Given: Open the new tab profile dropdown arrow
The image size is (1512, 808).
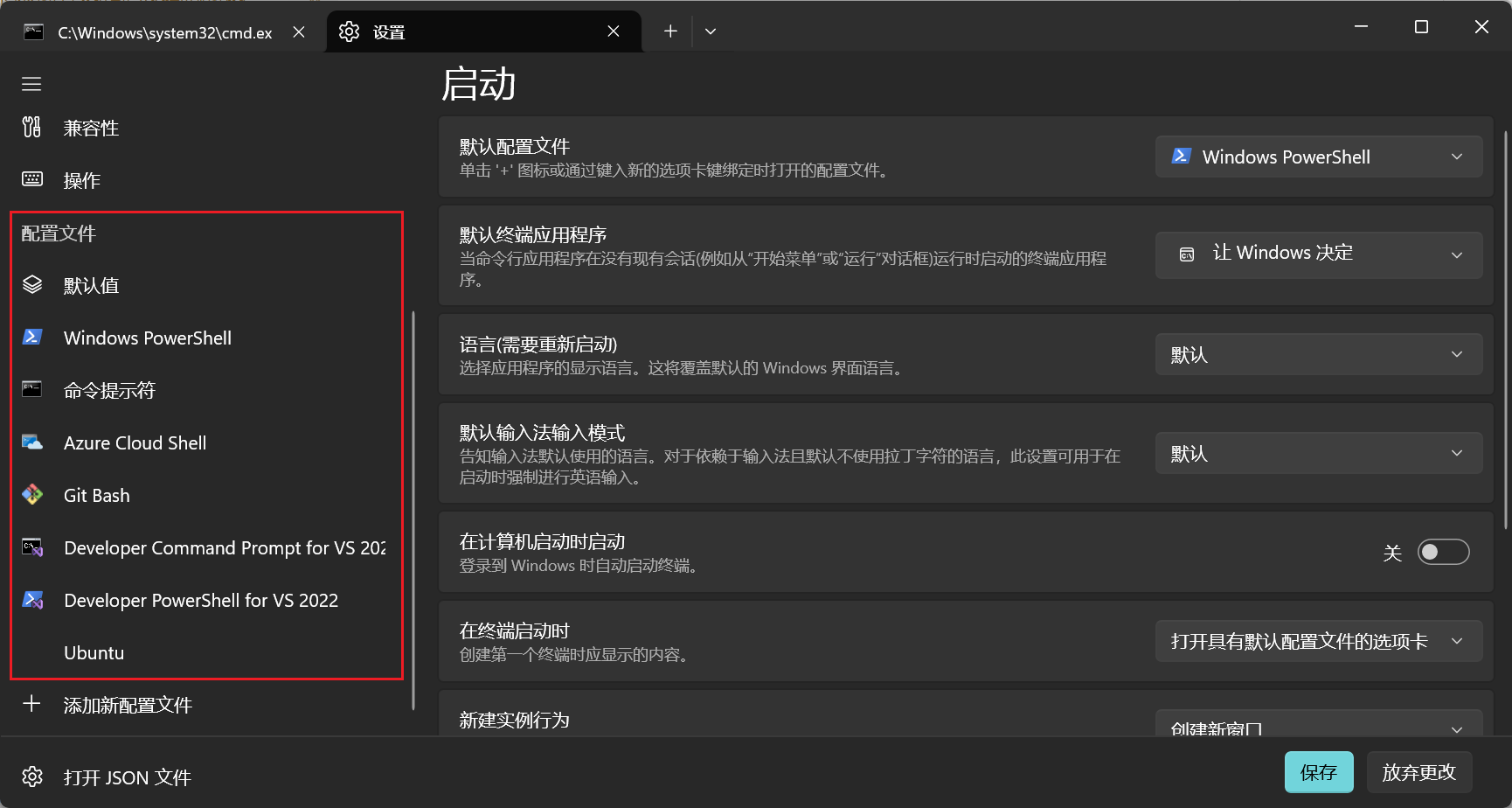Looking at the screenshot, I should click(711, 31).
